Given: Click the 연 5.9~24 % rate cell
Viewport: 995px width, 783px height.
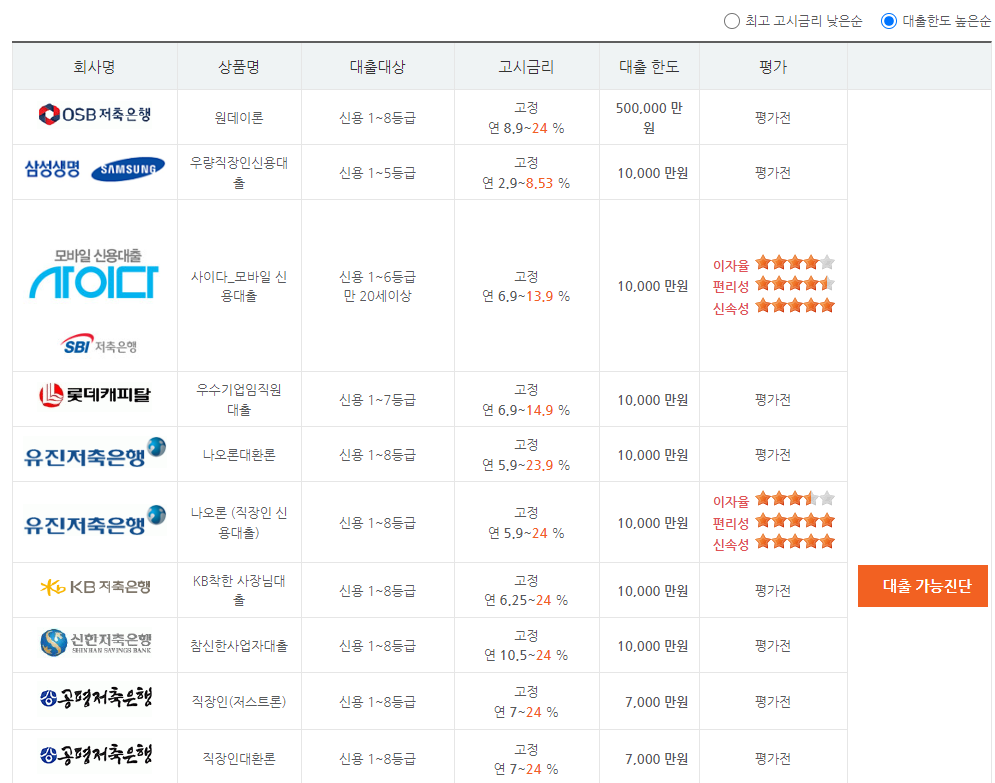Looking at the screenshot, I should coord(526,523).
